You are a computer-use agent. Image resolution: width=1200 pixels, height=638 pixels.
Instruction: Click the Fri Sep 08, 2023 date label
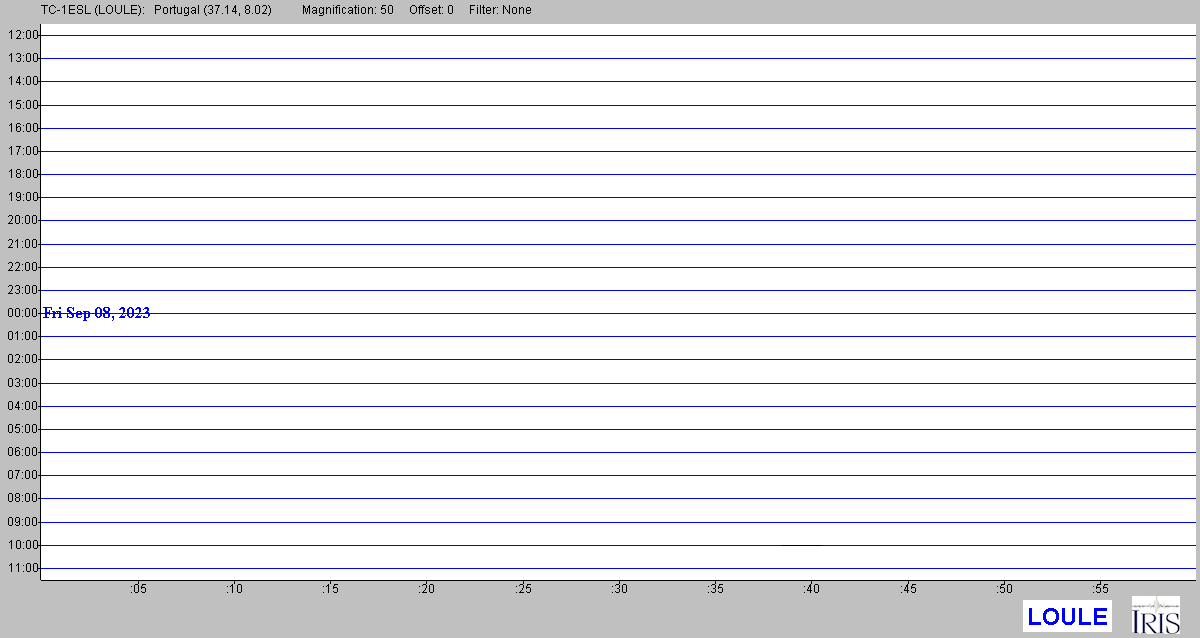pos(97,313)
